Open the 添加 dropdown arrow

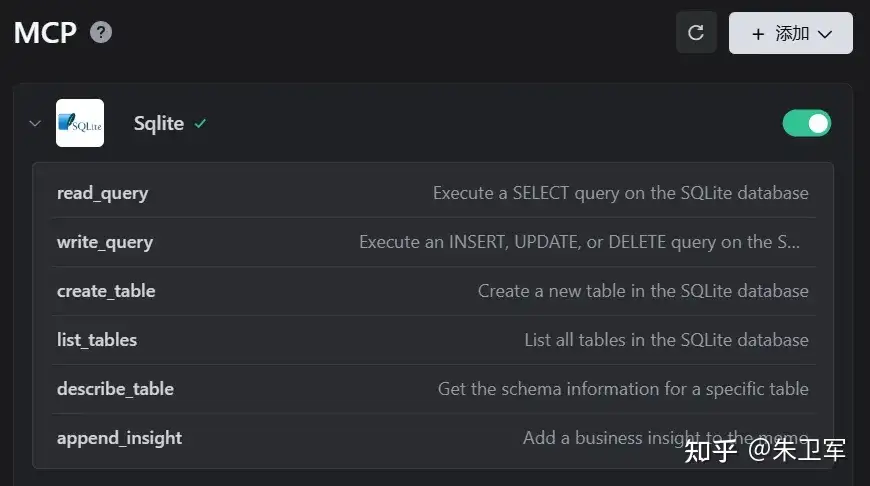825,34
